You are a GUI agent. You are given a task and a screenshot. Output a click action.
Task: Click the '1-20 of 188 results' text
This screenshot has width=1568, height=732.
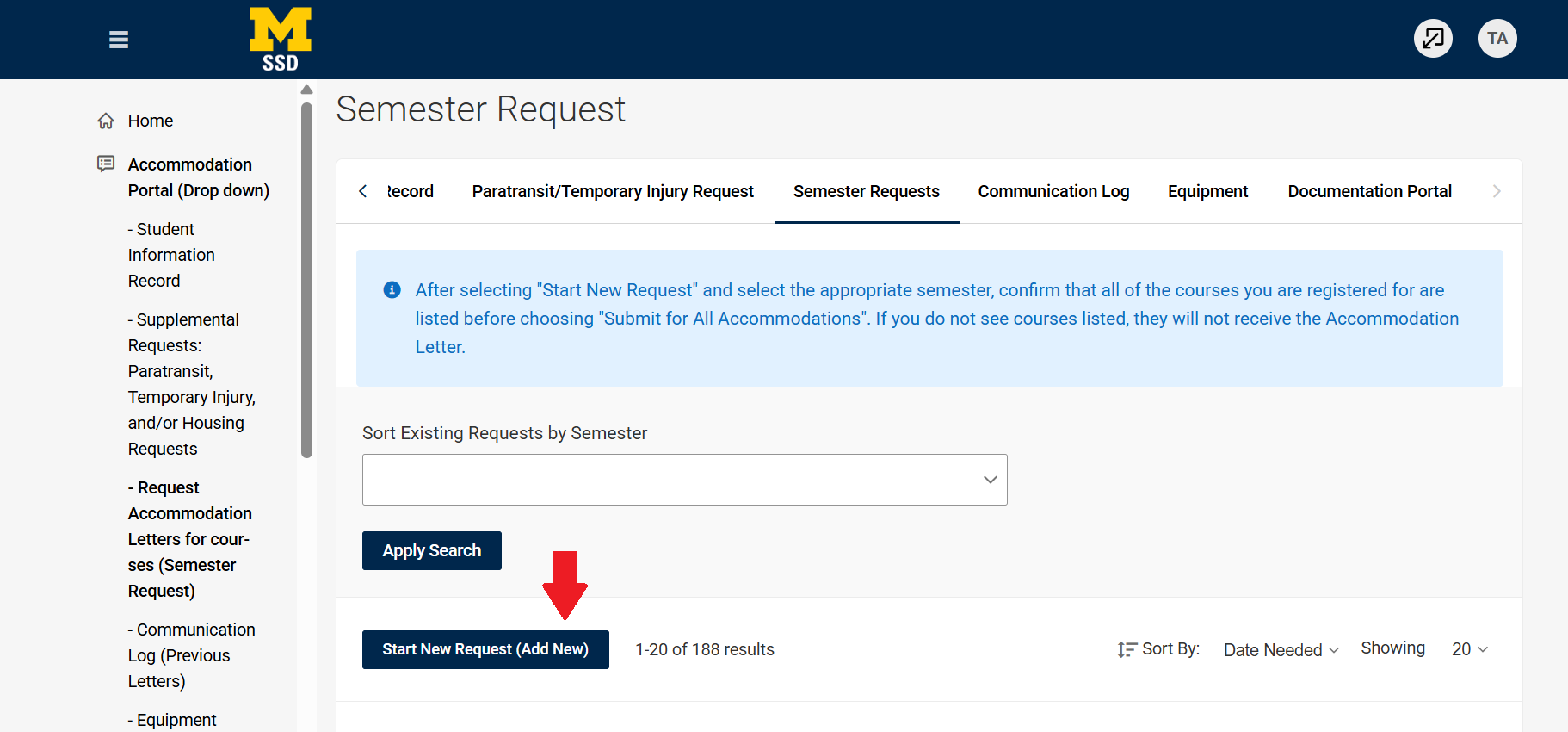(x=705, y=649)
